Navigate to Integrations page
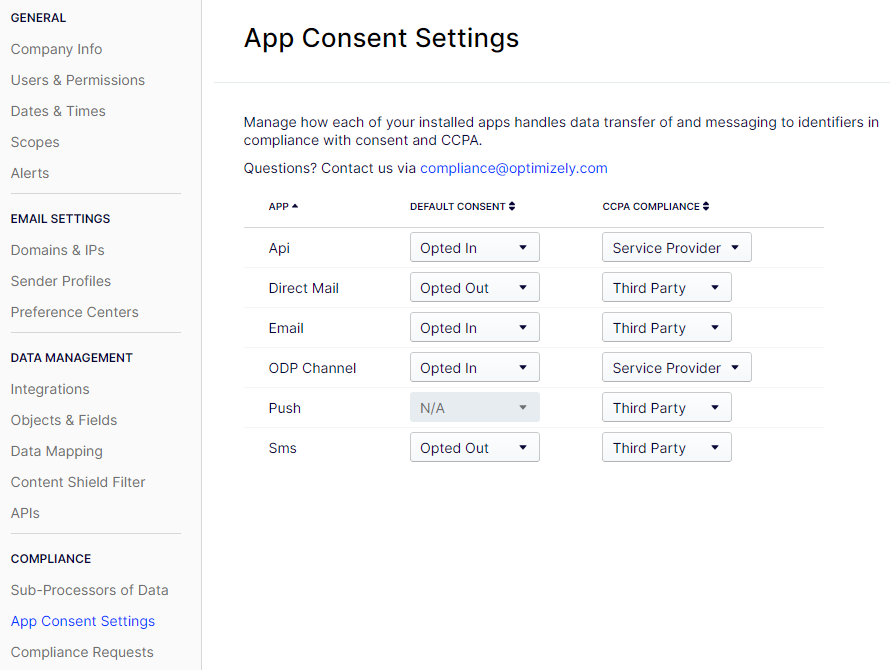890x670 pixels. 50,390
